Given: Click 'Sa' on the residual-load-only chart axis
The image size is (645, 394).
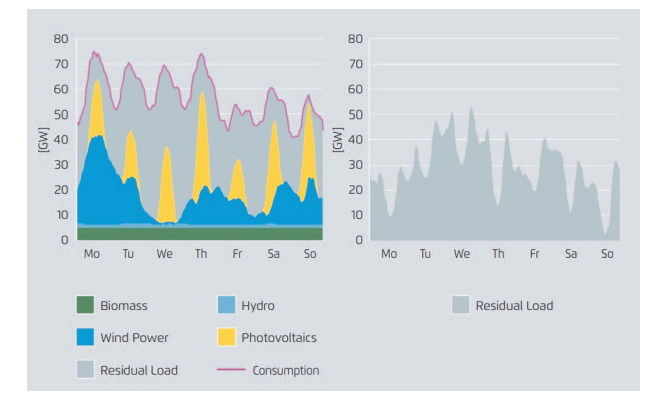Looking at the screenshot, I should pyautogui.click(x=571, y=254).
